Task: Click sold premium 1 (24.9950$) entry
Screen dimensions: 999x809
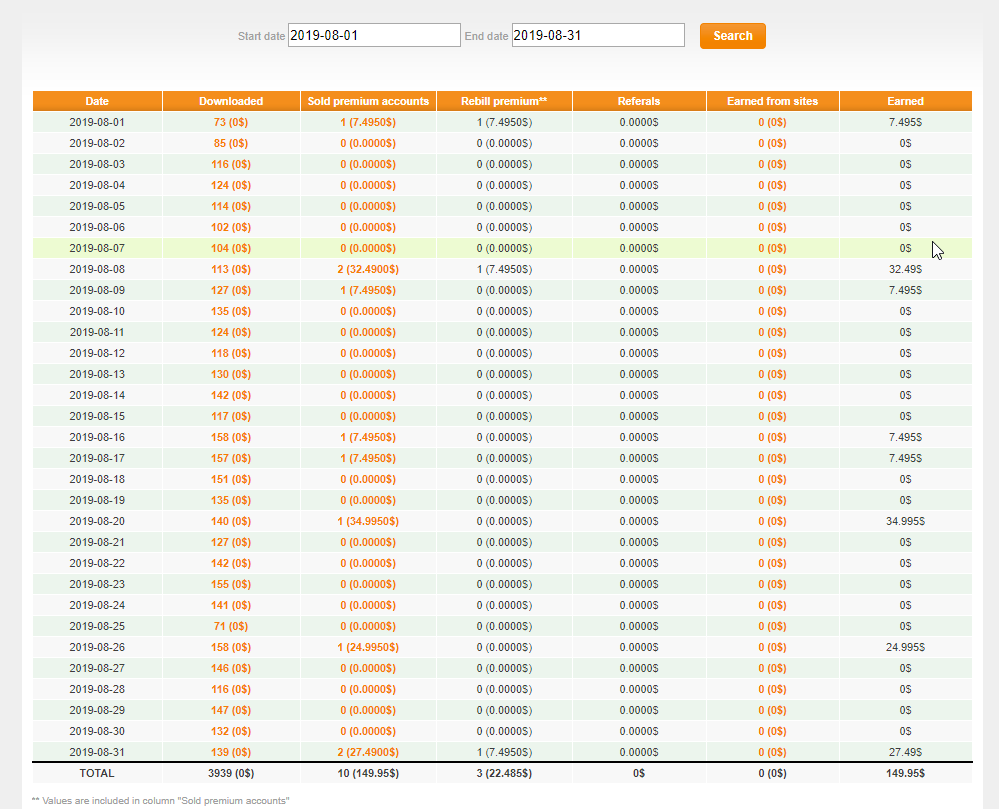Action: (x=368, y=647)
